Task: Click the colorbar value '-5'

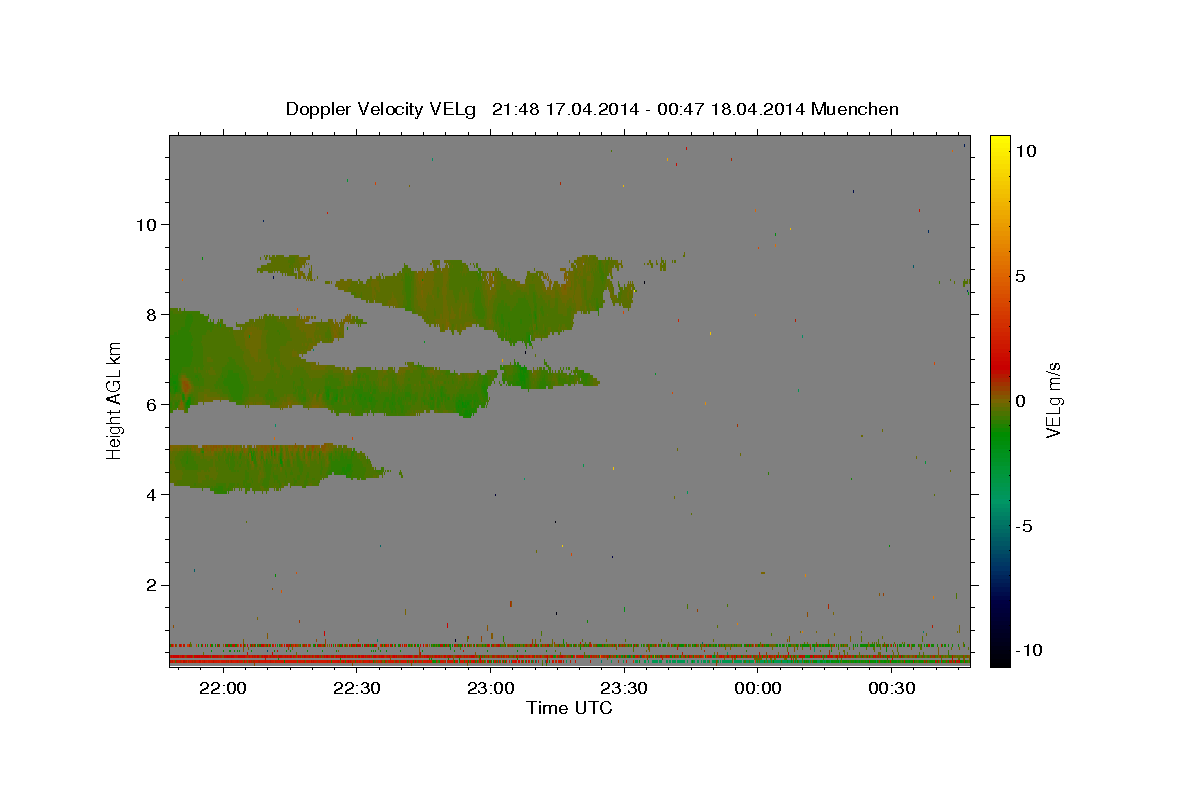Action: click(1022, 526)
